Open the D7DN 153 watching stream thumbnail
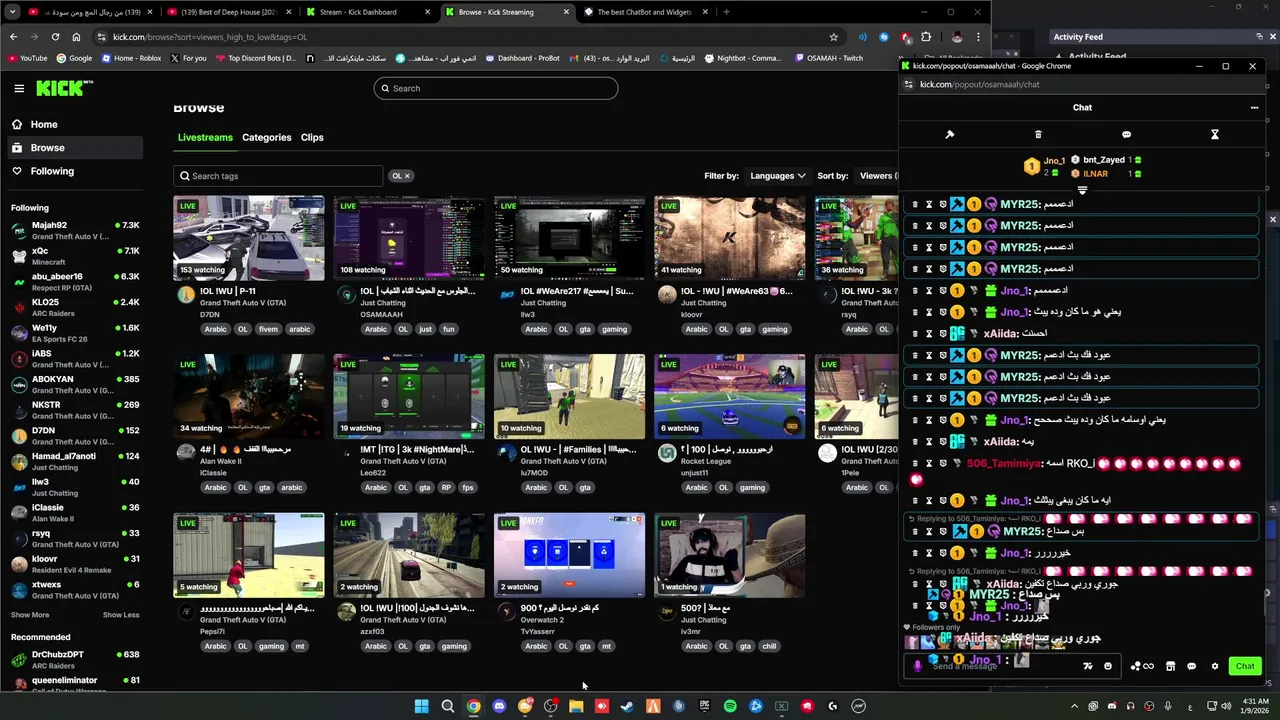 tap(249, 238)
